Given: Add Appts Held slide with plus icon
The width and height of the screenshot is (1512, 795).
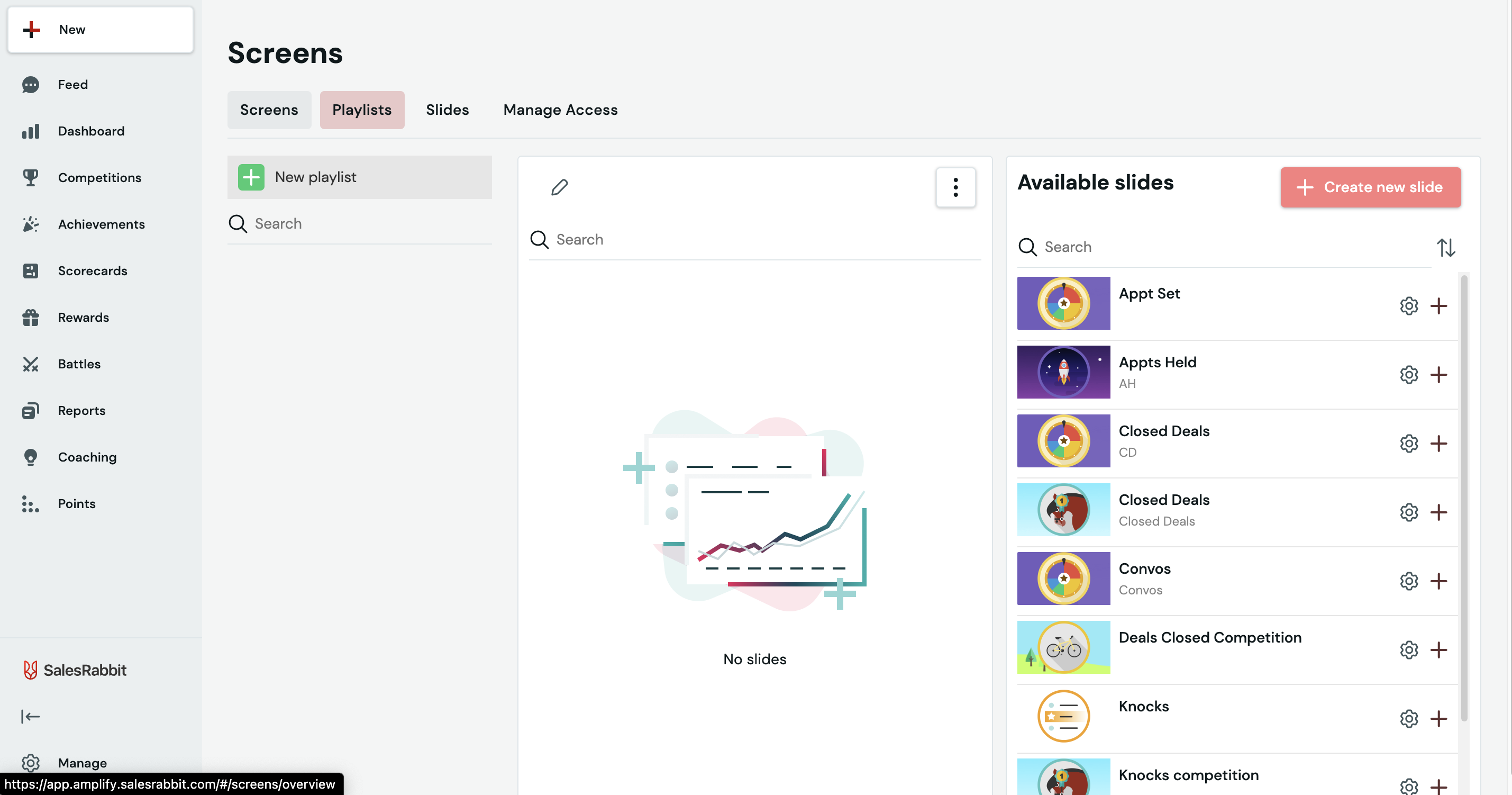Looking at the screenshot, I should coord(1438,375).
